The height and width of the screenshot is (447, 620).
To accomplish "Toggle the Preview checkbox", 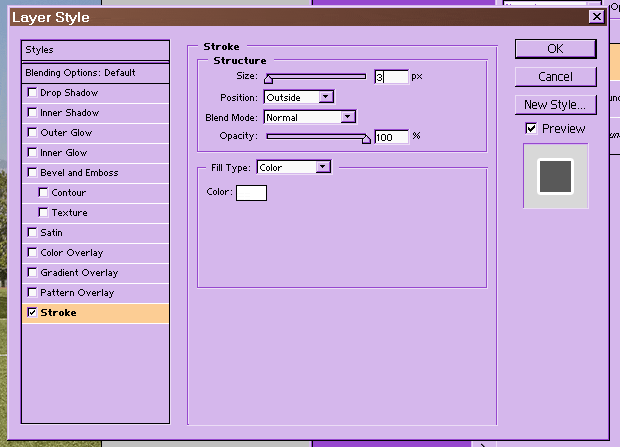I will point(531,129).
